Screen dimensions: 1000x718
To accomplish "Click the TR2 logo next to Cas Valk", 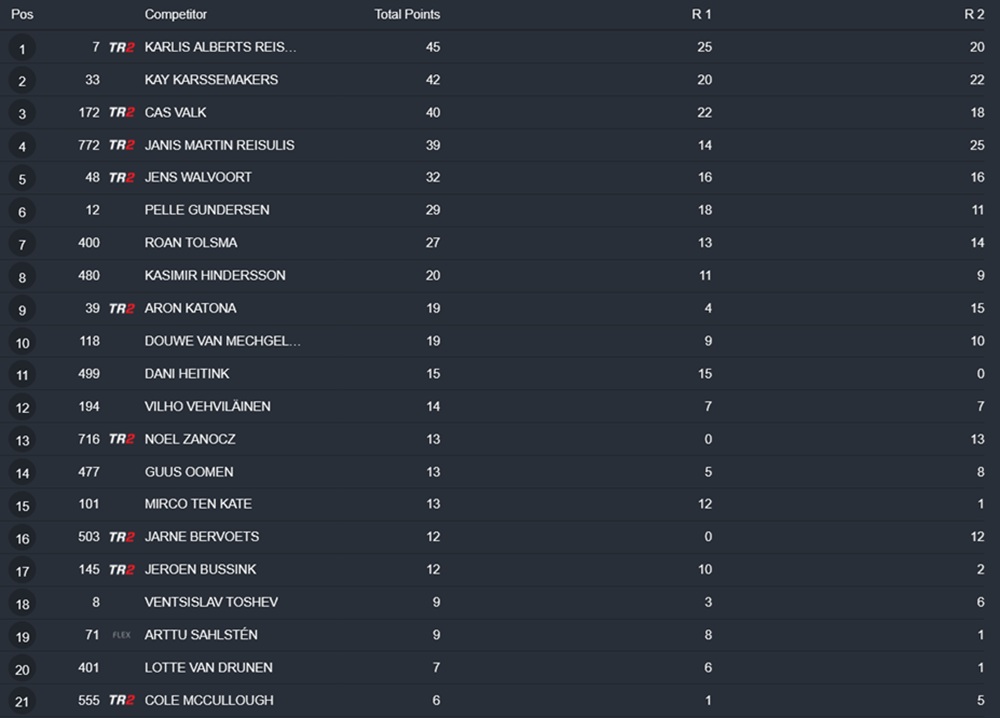I will [121, 113].
